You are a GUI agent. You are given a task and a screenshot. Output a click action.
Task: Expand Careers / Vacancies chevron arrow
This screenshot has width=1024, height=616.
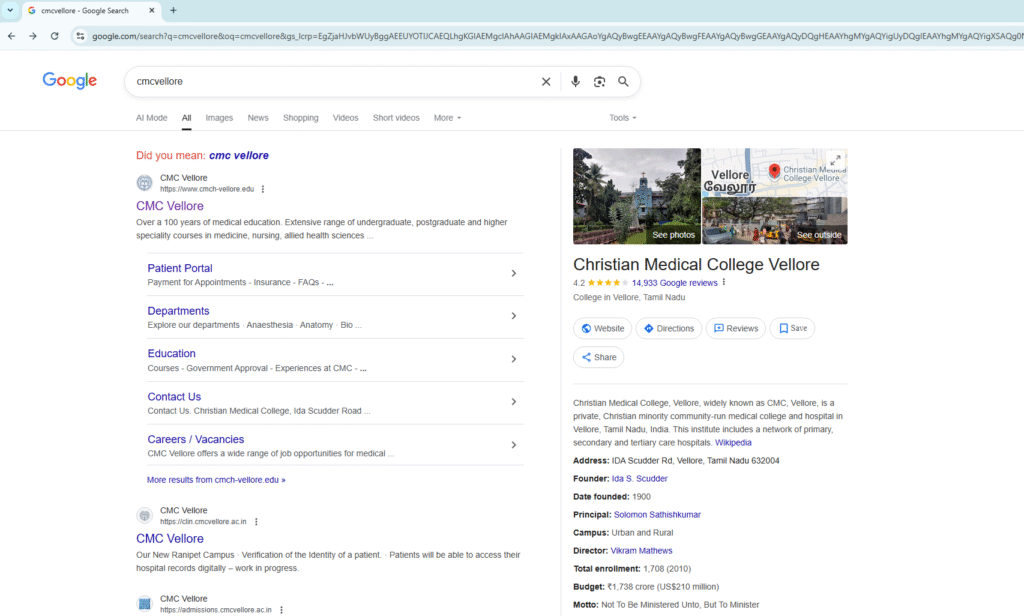pos(514,445)
